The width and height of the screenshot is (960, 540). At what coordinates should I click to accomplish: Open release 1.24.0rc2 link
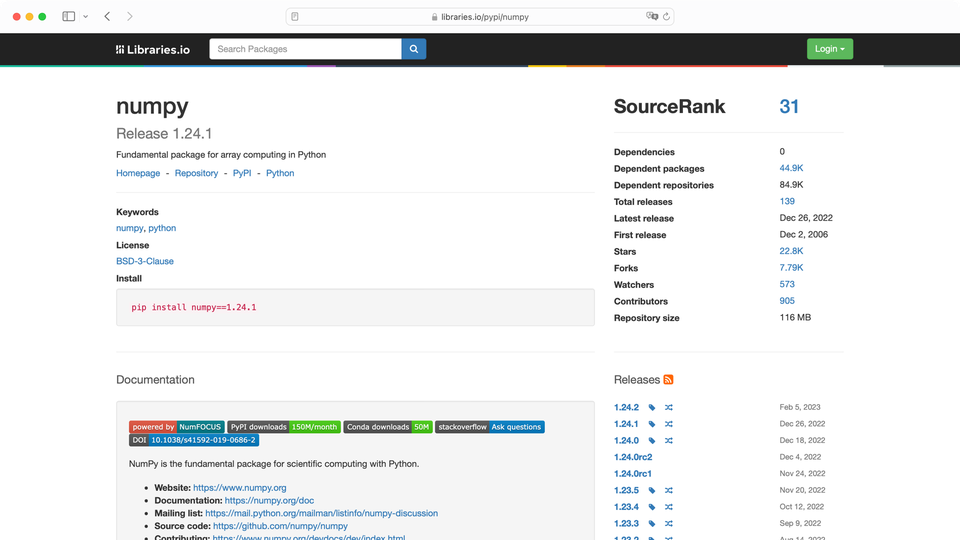click(x=633, y=457)
